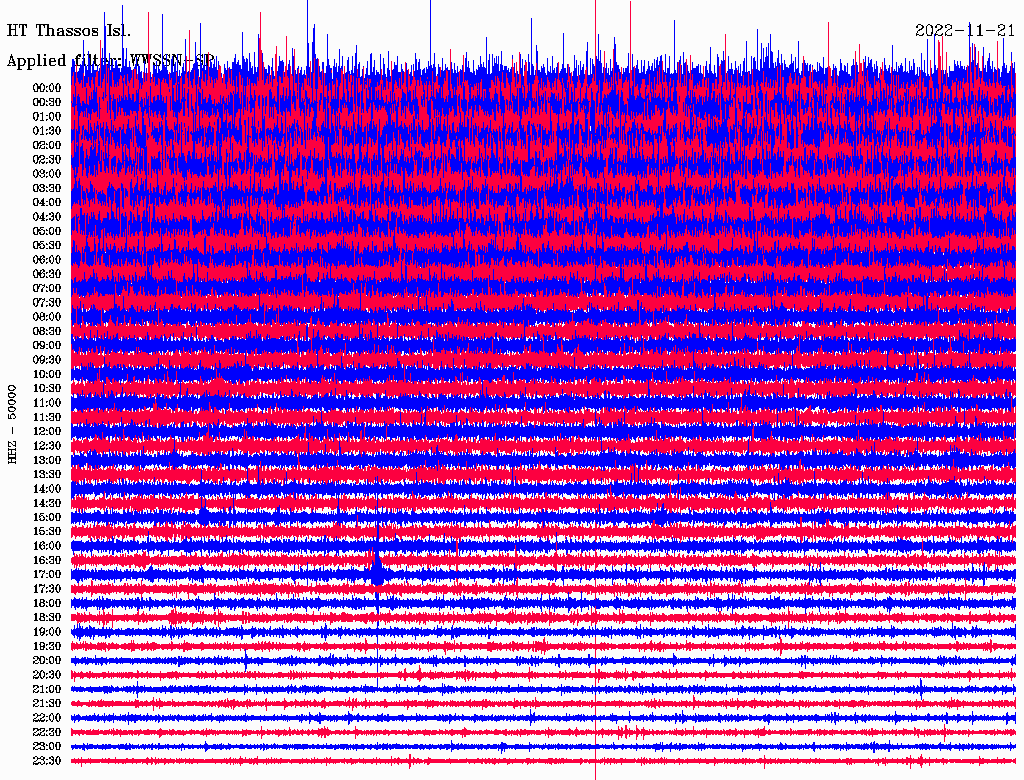Select the 01:00 time label
1024x780 pixels.
[x=47, y=117]
